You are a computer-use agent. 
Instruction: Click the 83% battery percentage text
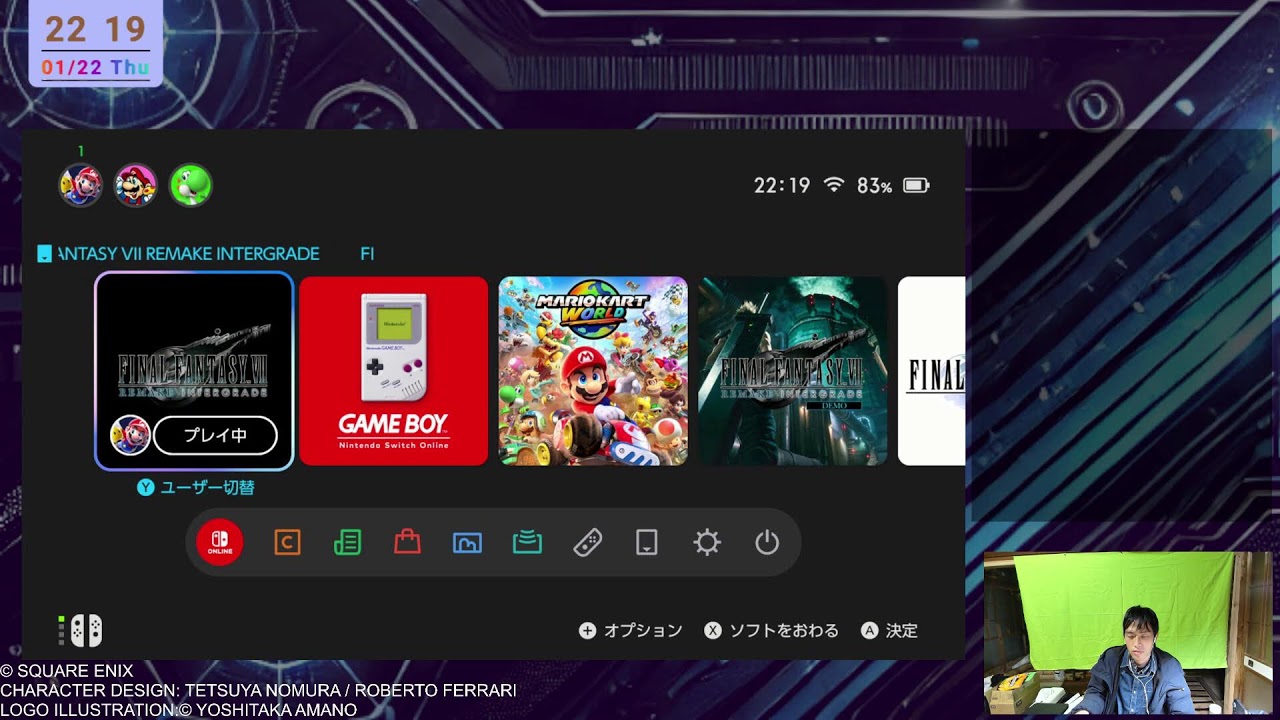click(874, 186)
